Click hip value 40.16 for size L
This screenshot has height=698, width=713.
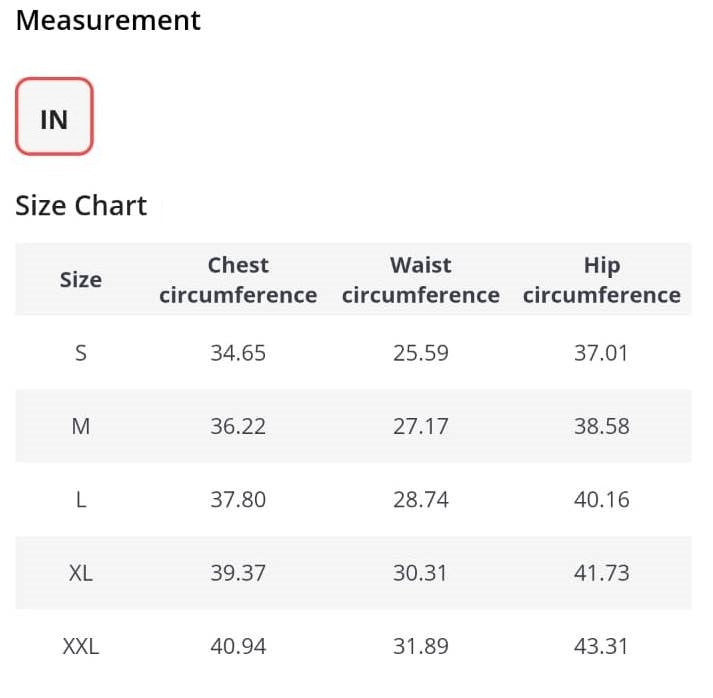point(602,499)
